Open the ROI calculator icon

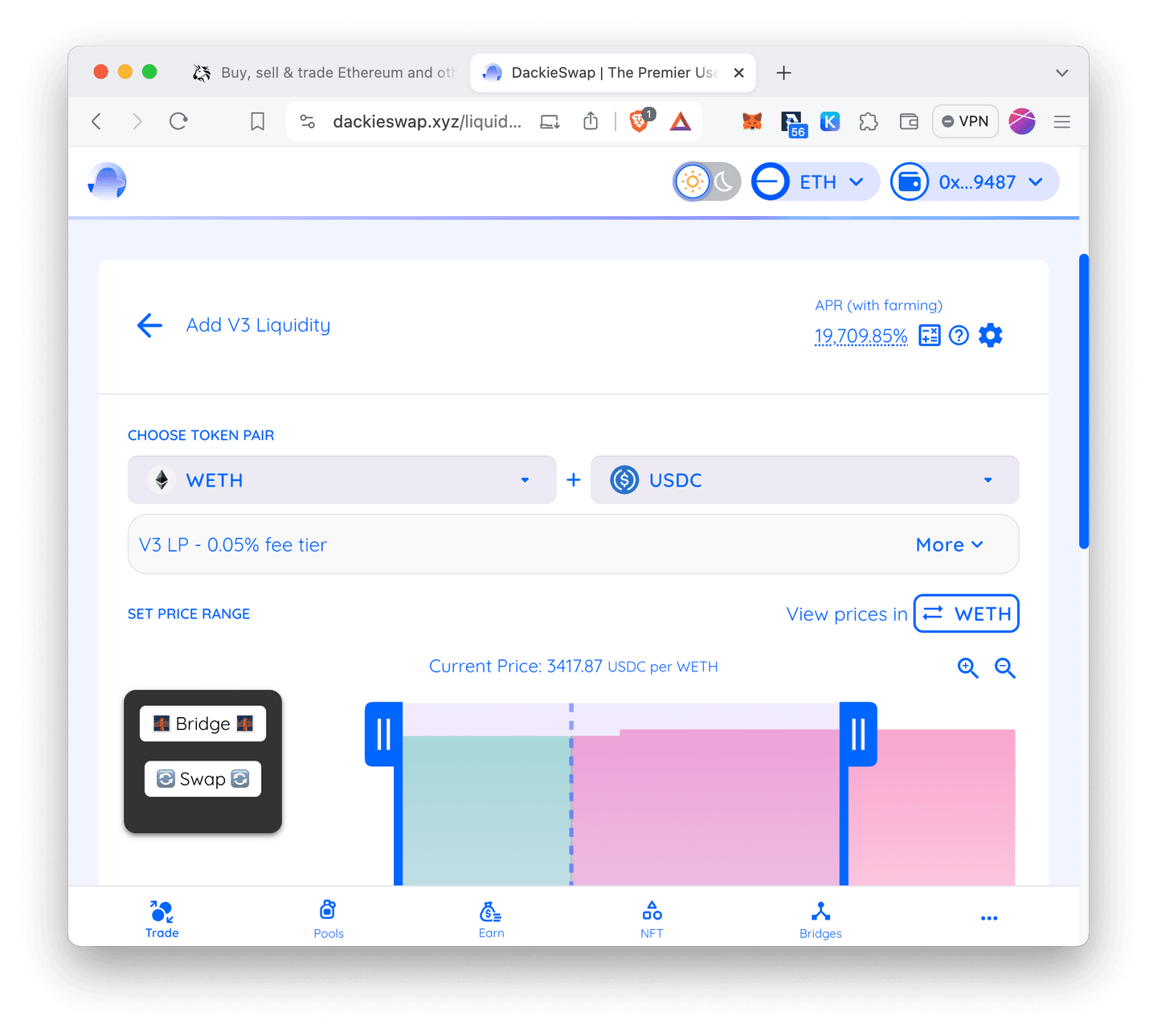pyautogui.click(x=930, y=336)
